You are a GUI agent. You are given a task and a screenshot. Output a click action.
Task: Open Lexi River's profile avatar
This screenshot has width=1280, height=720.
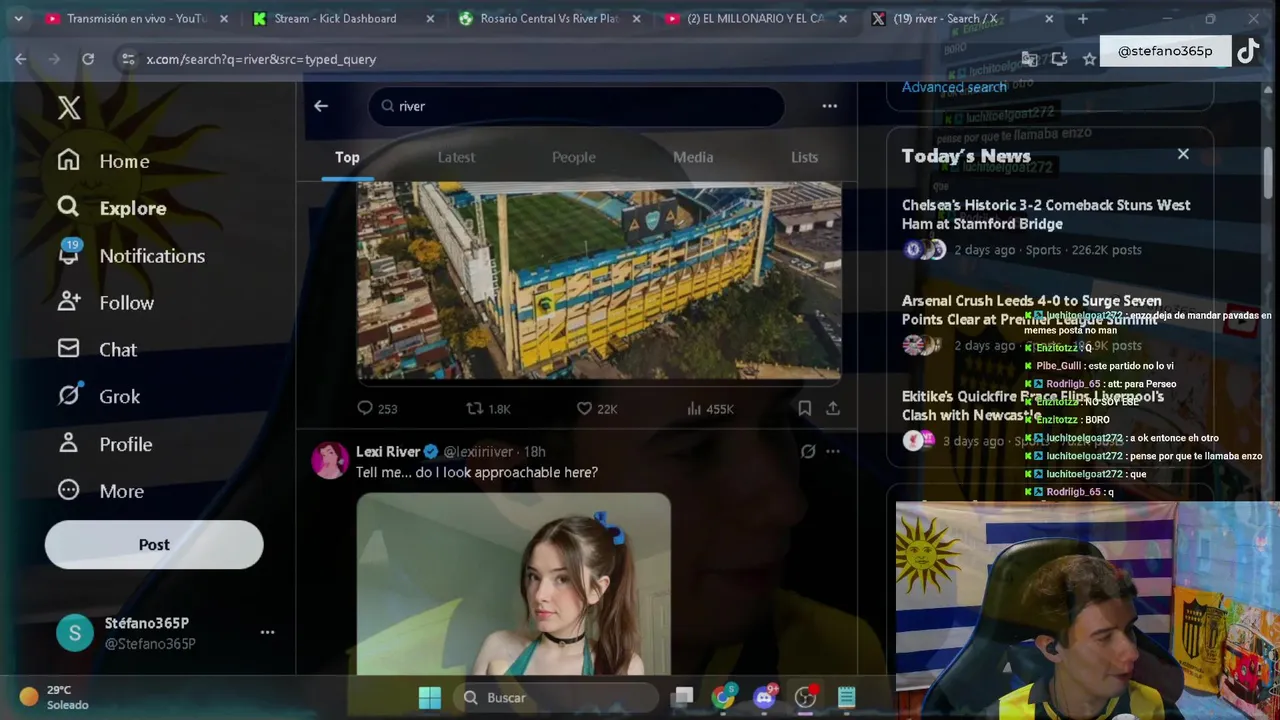(329, 460)
